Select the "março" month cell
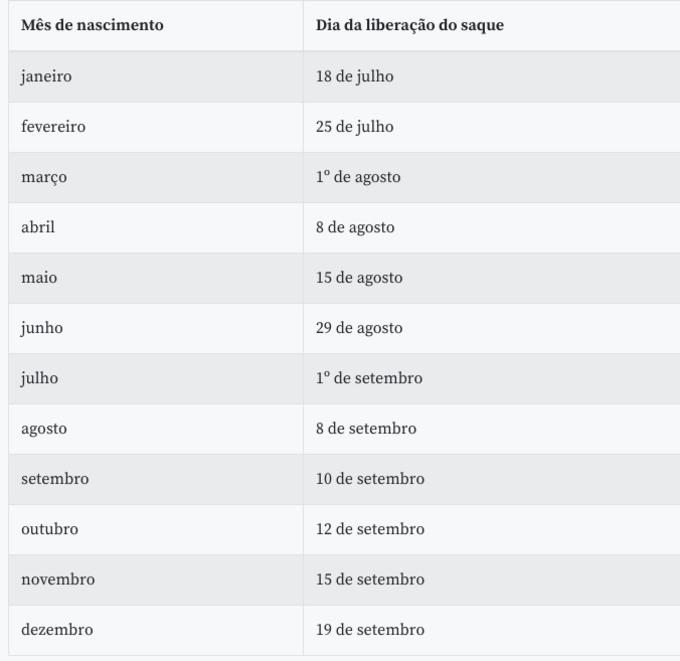Image resolution: width=680 pixels, height=661 pixels. point(44,177)
